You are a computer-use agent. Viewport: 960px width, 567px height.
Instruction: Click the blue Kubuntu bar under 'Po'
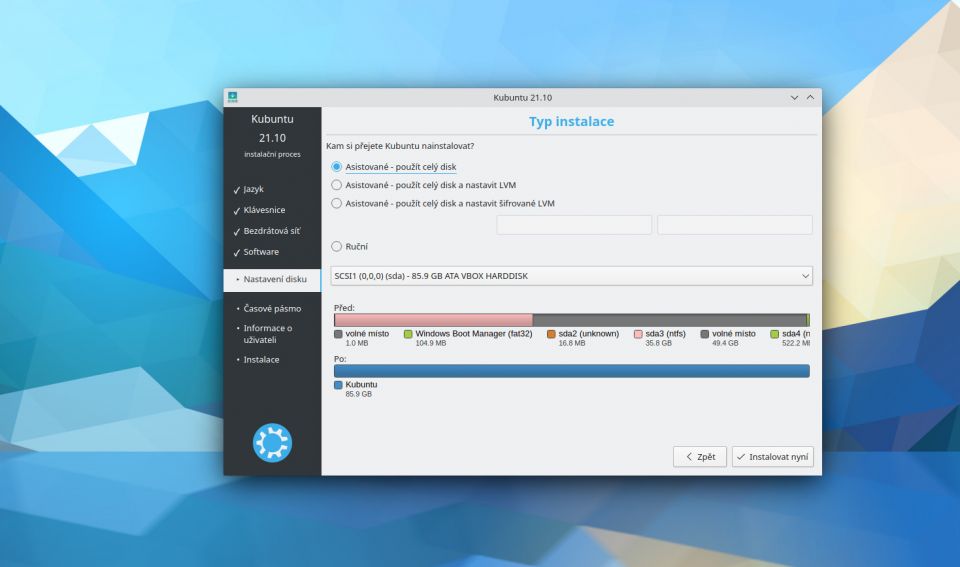[572, 370]
